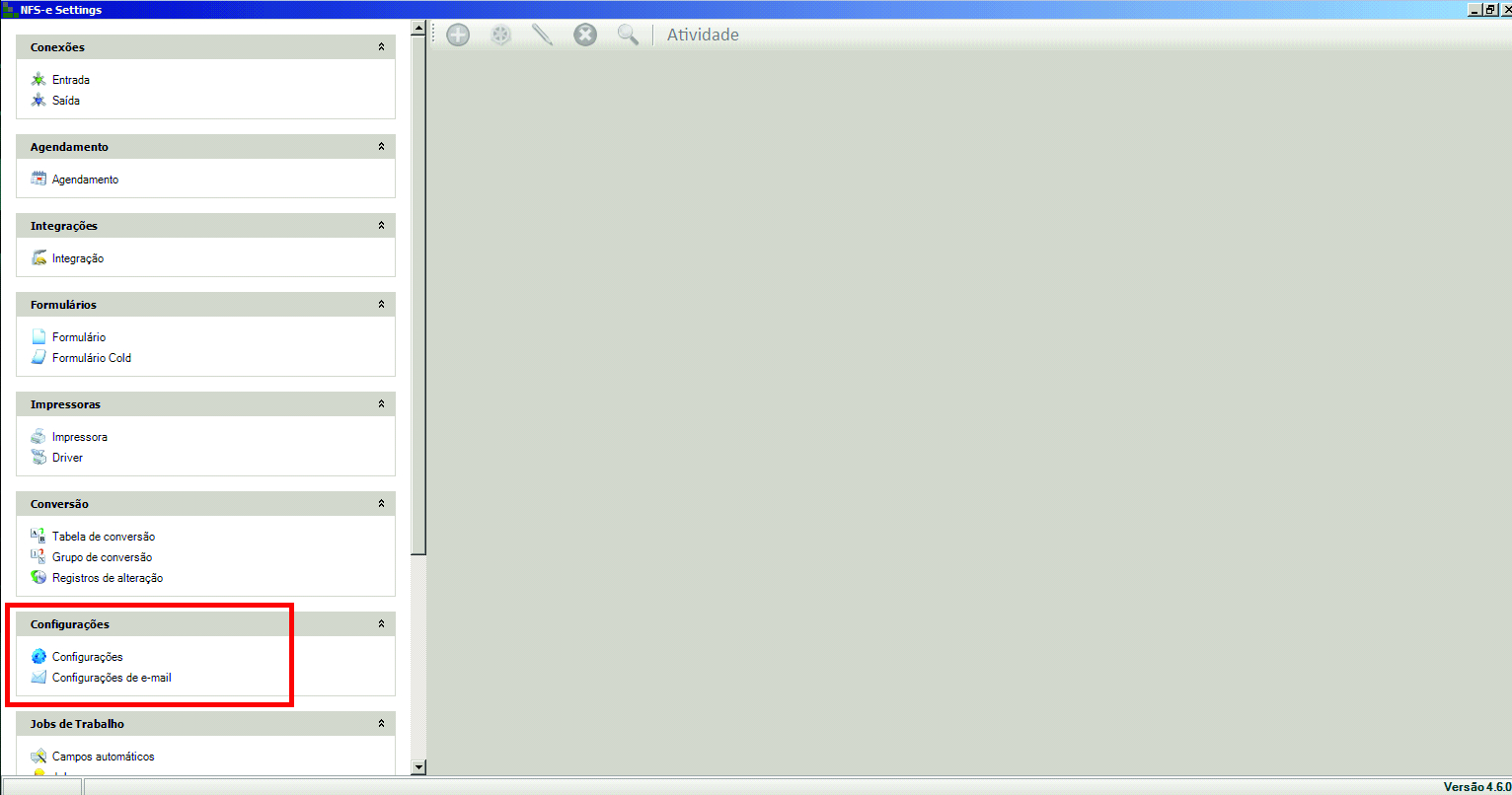Click the hexagon wheel icon in the toolbar
The height and width of the screenshot is (795, 1512).
501,36
